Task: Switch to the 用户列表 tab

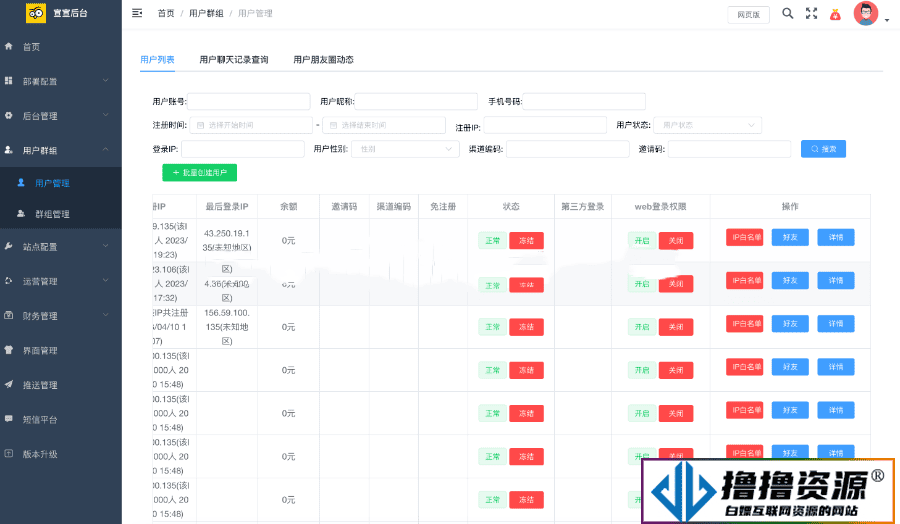Action: point(157,60)
